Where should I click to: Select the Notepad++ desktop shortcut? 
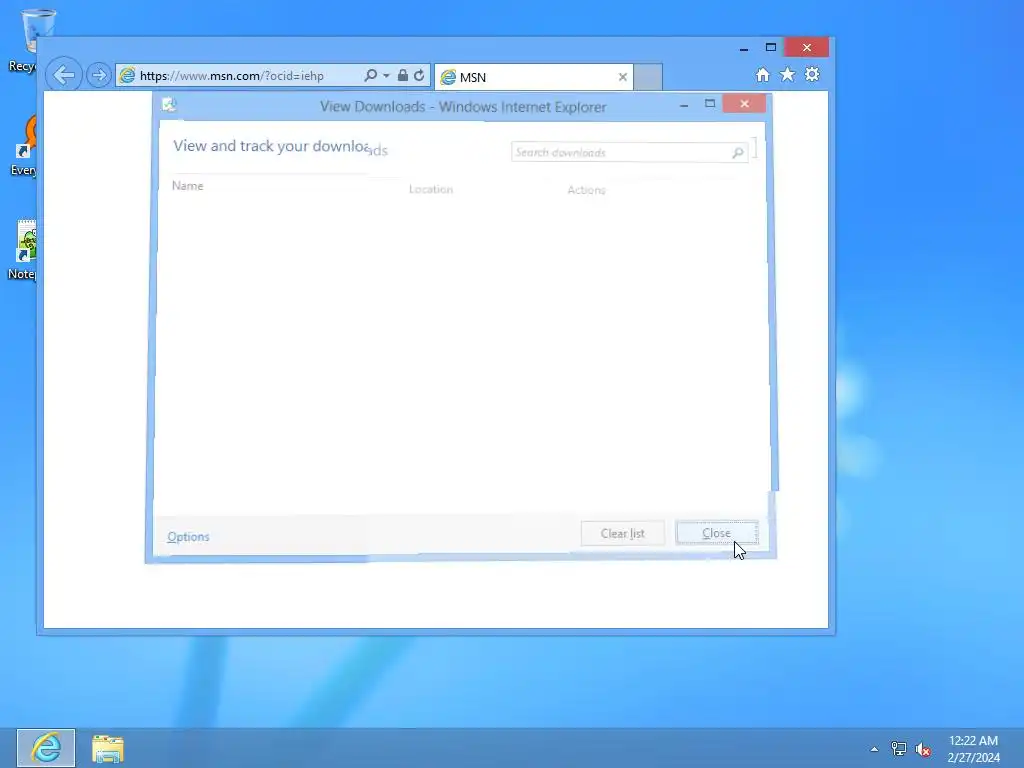pyautogui.click(x=24, y=250)
